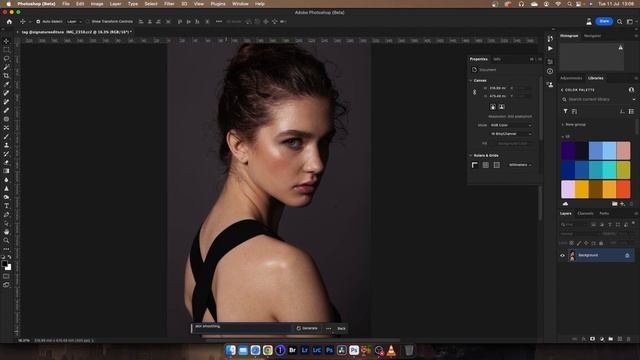Open the Bits/Channel dropdown
The height and width of the screenshot is (360, 640).
click(x=511, y=134)
